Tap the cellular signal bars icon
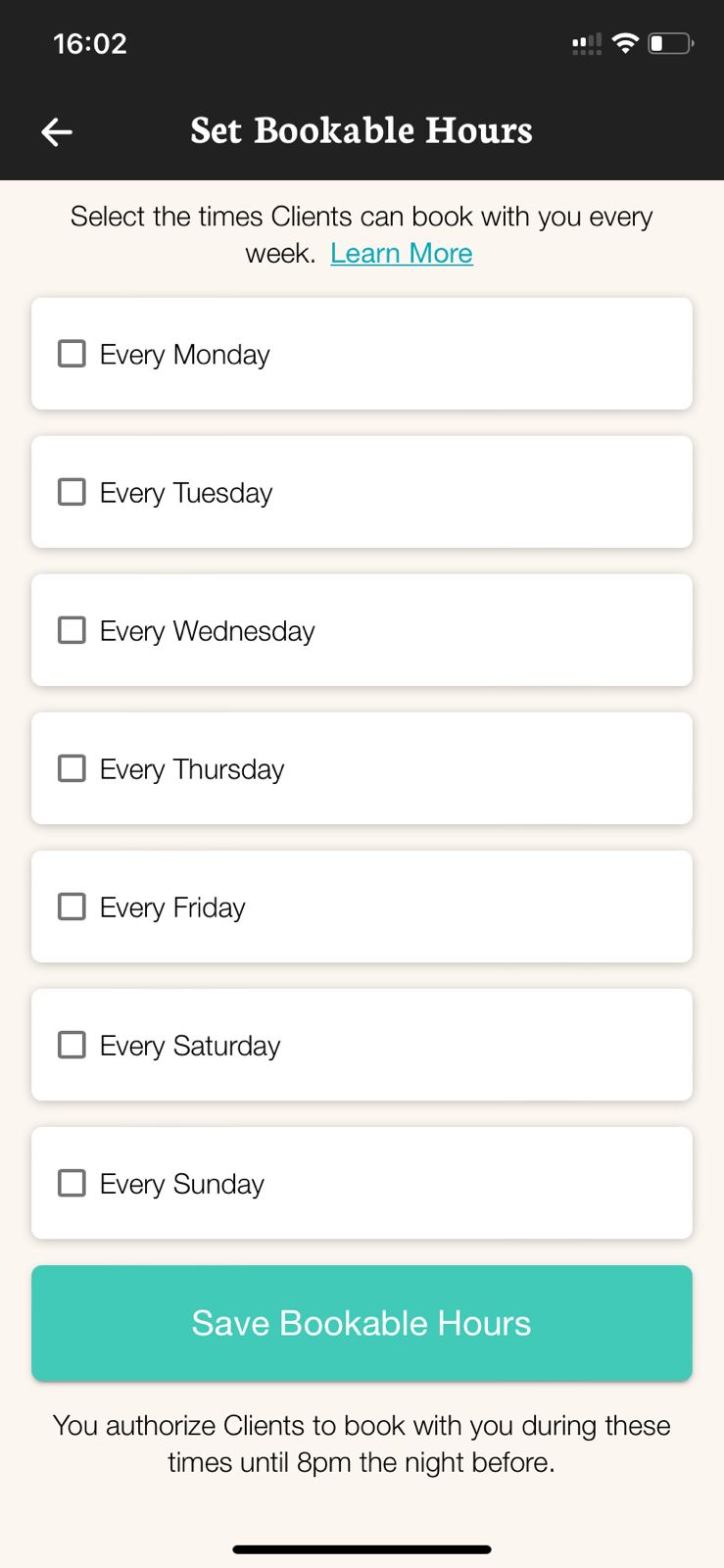The width and height of the screenshot is (724, 1568). tap(586, 43)
